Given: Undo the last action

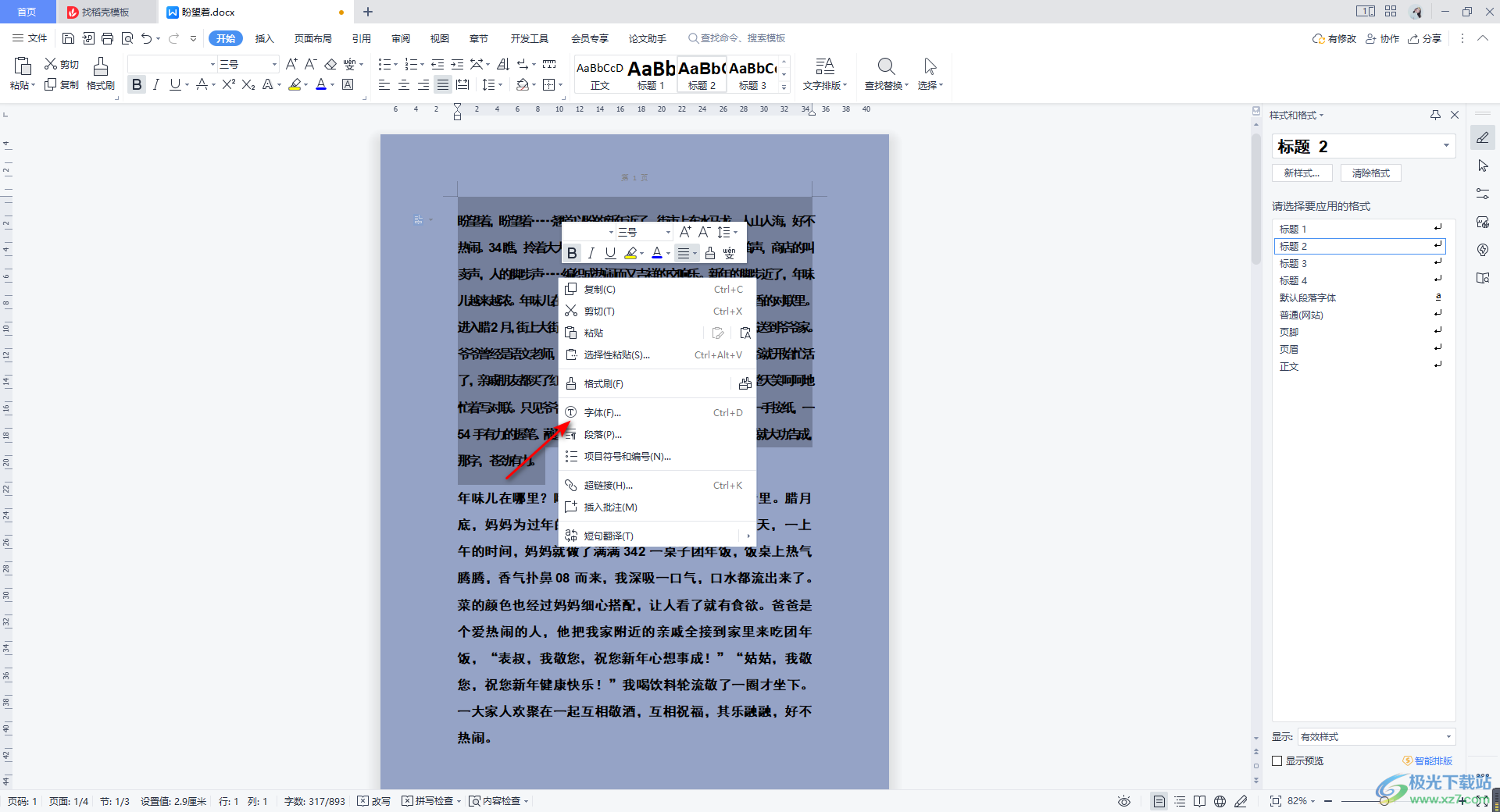Looking at the screenshot, I should point(146,38).
